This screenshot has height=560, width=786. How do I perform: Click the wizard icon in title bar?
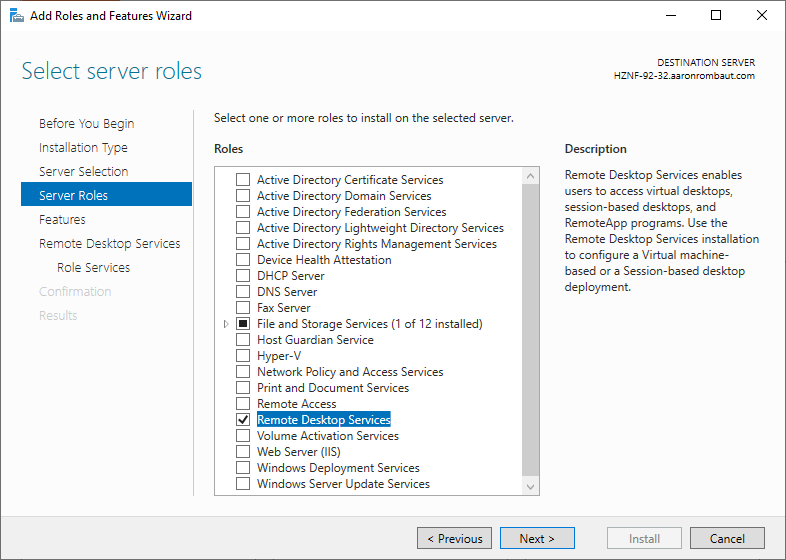pos(16,15)
